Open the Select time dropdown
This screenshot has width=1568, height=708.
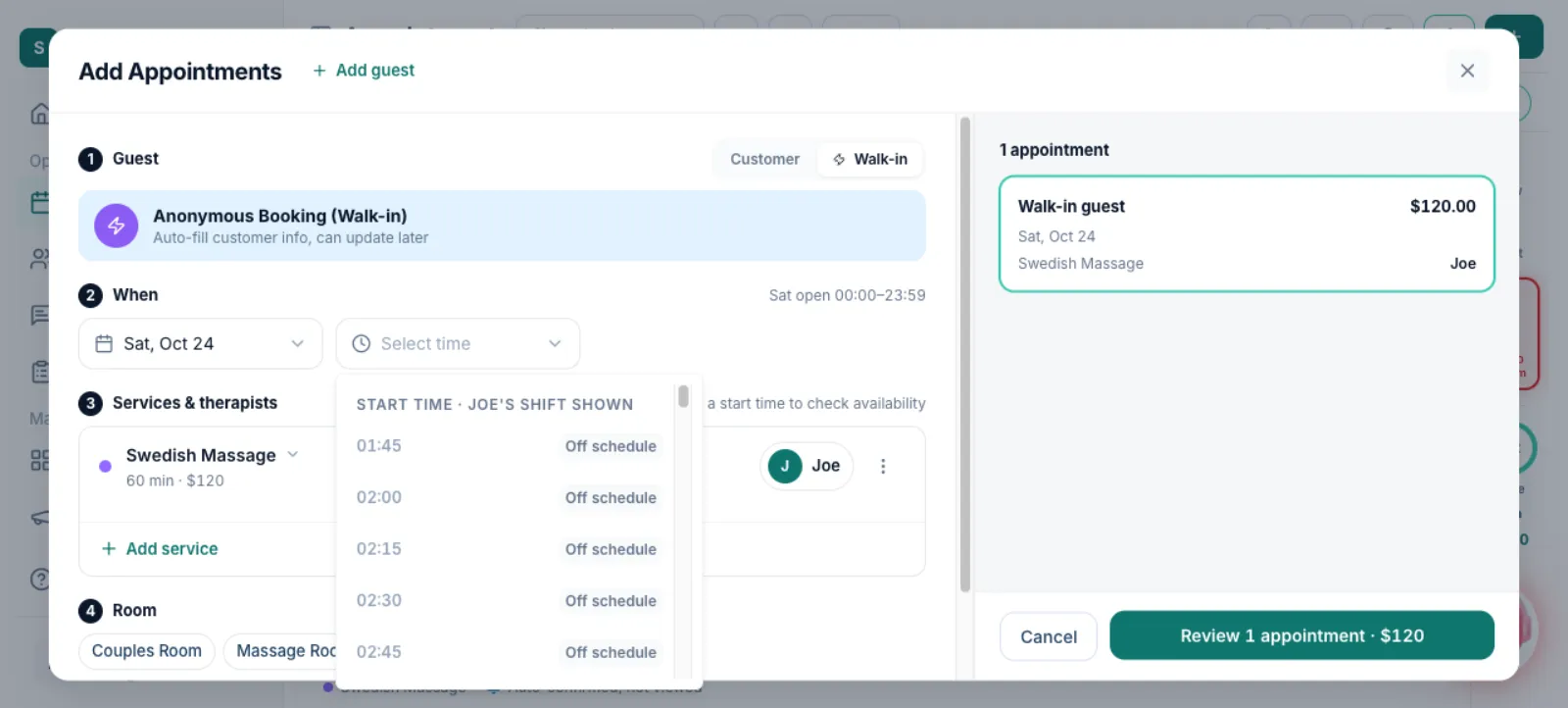(x=458, y=343)
